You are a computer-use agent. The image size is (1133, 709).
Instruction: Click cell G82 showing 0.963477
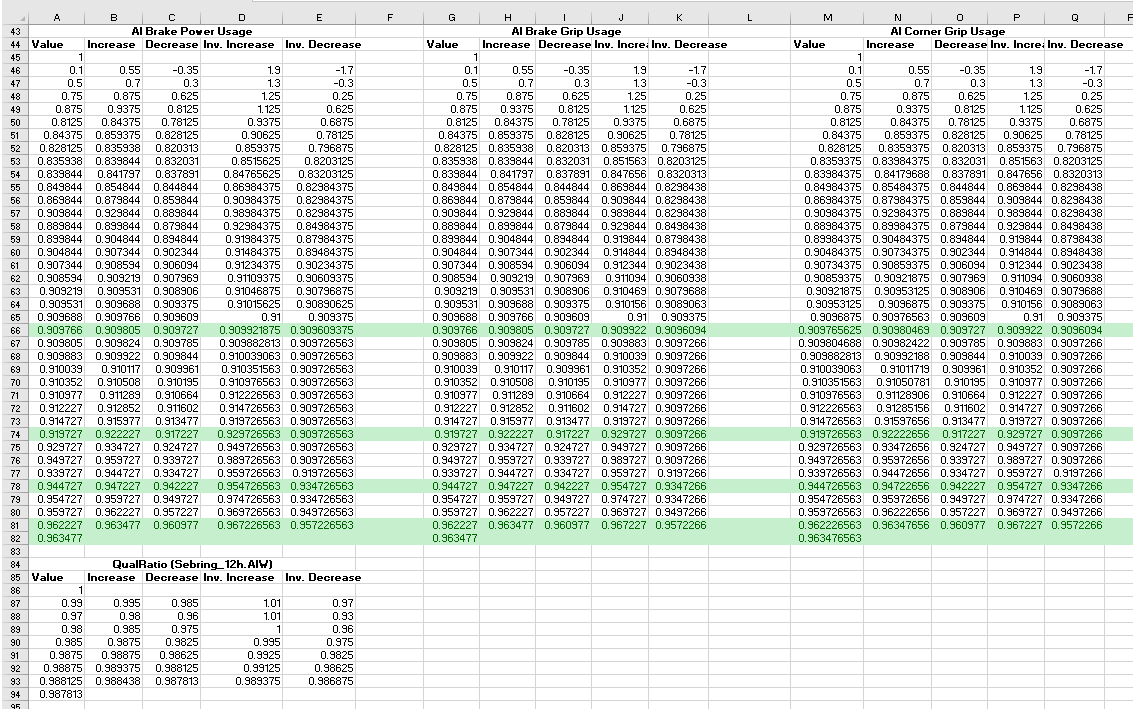pos(452,538)
